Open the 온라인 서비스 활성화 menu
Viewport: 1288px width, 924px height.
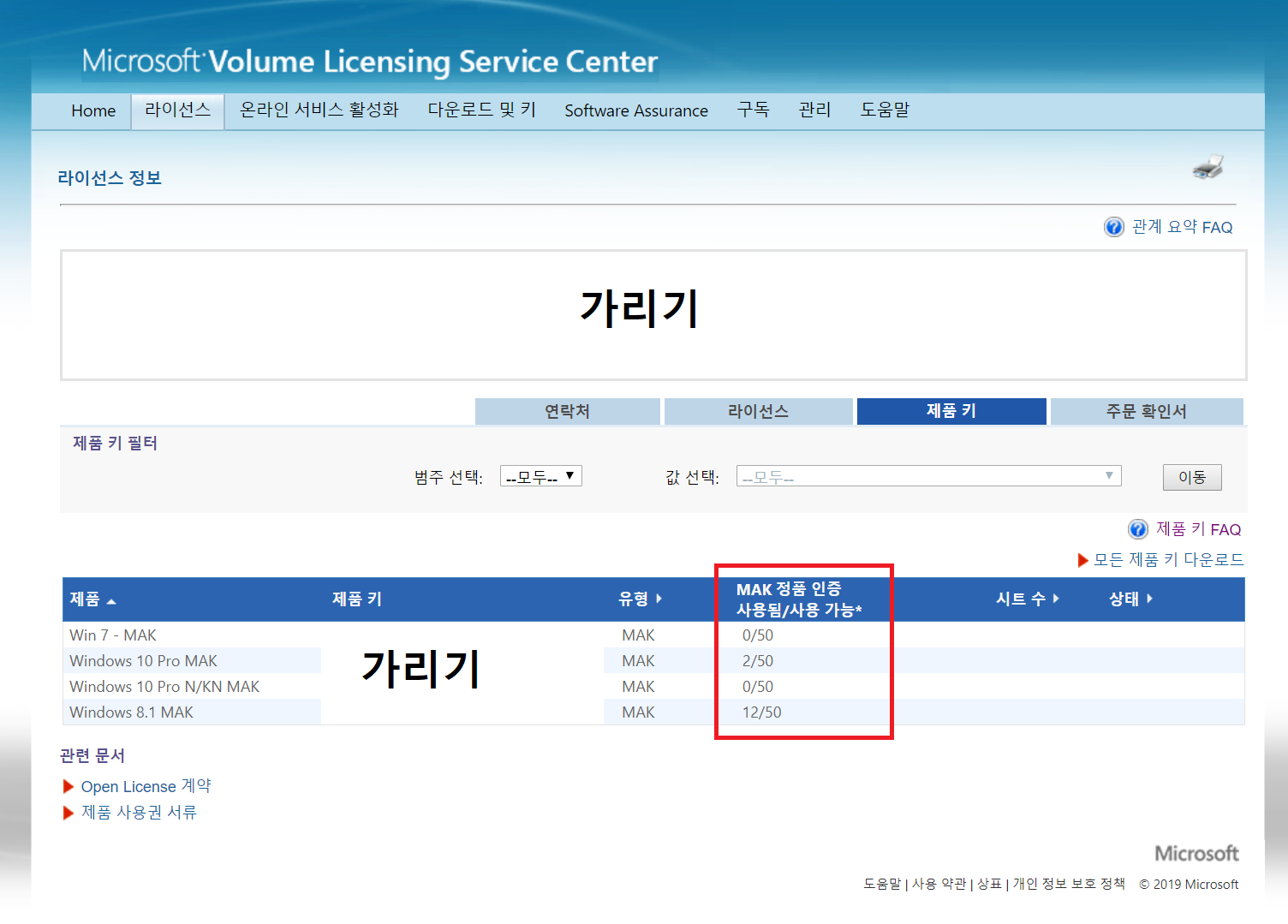click(319, 110)
